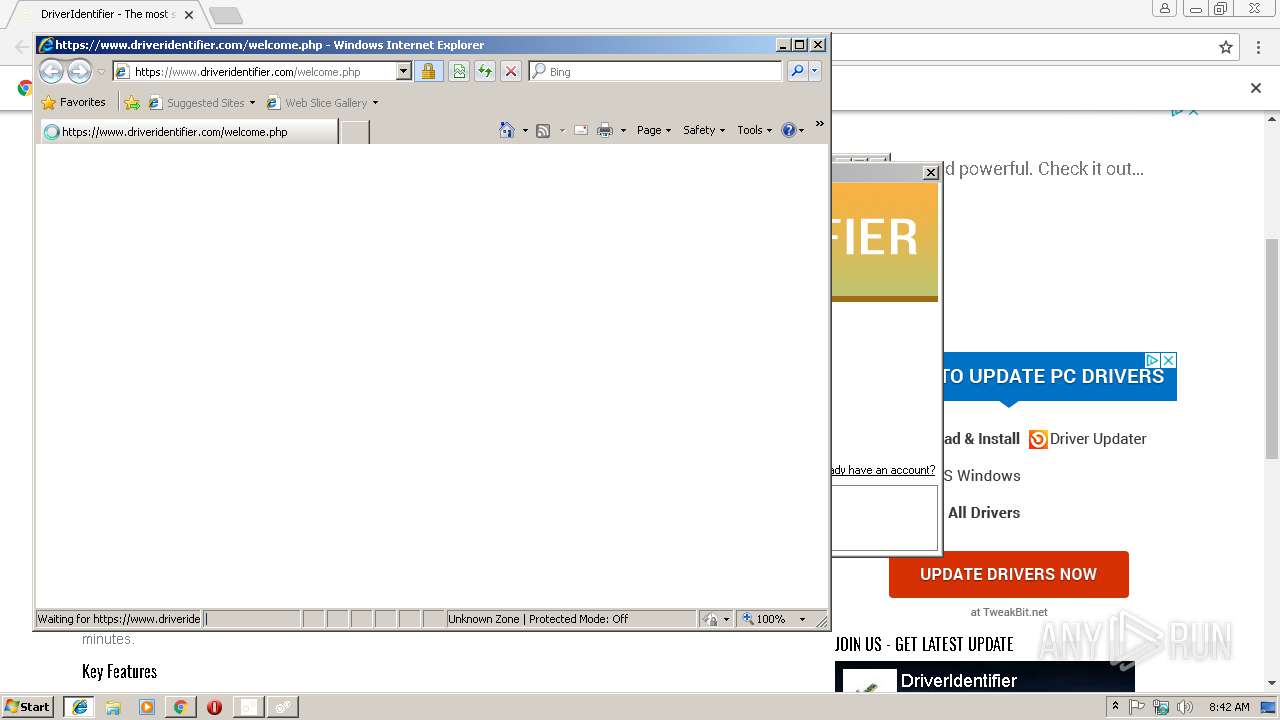Show more command bar items chevron

(x=819, y=124)
